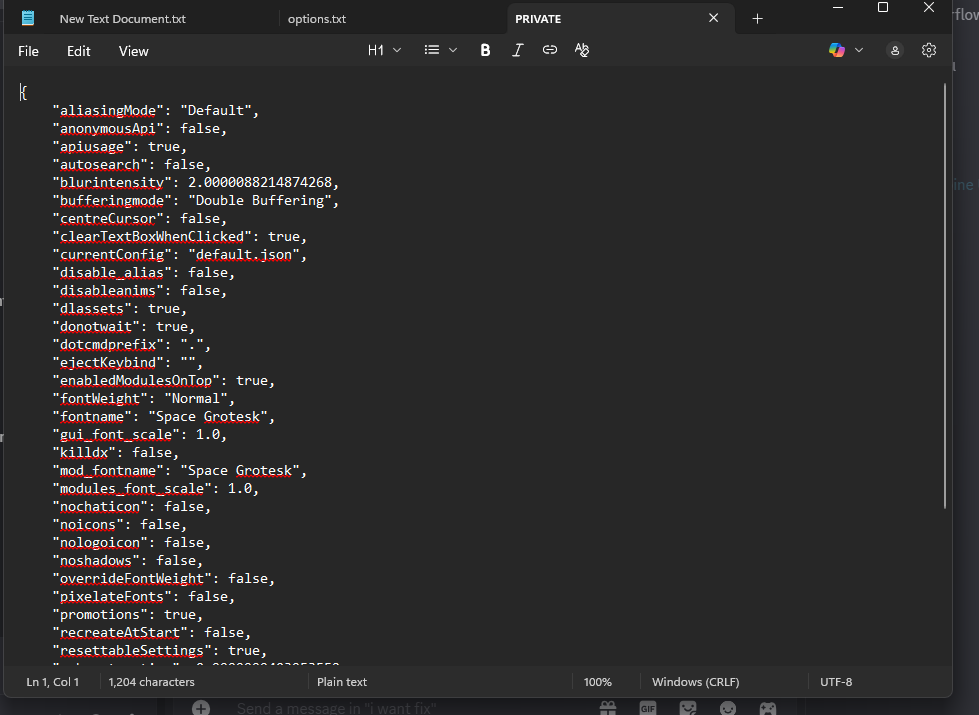The width and height of the screenshot is (979, 715).
Task: Open the Discord gift icon
Action: pyautogui.click(x=608, y=708)
